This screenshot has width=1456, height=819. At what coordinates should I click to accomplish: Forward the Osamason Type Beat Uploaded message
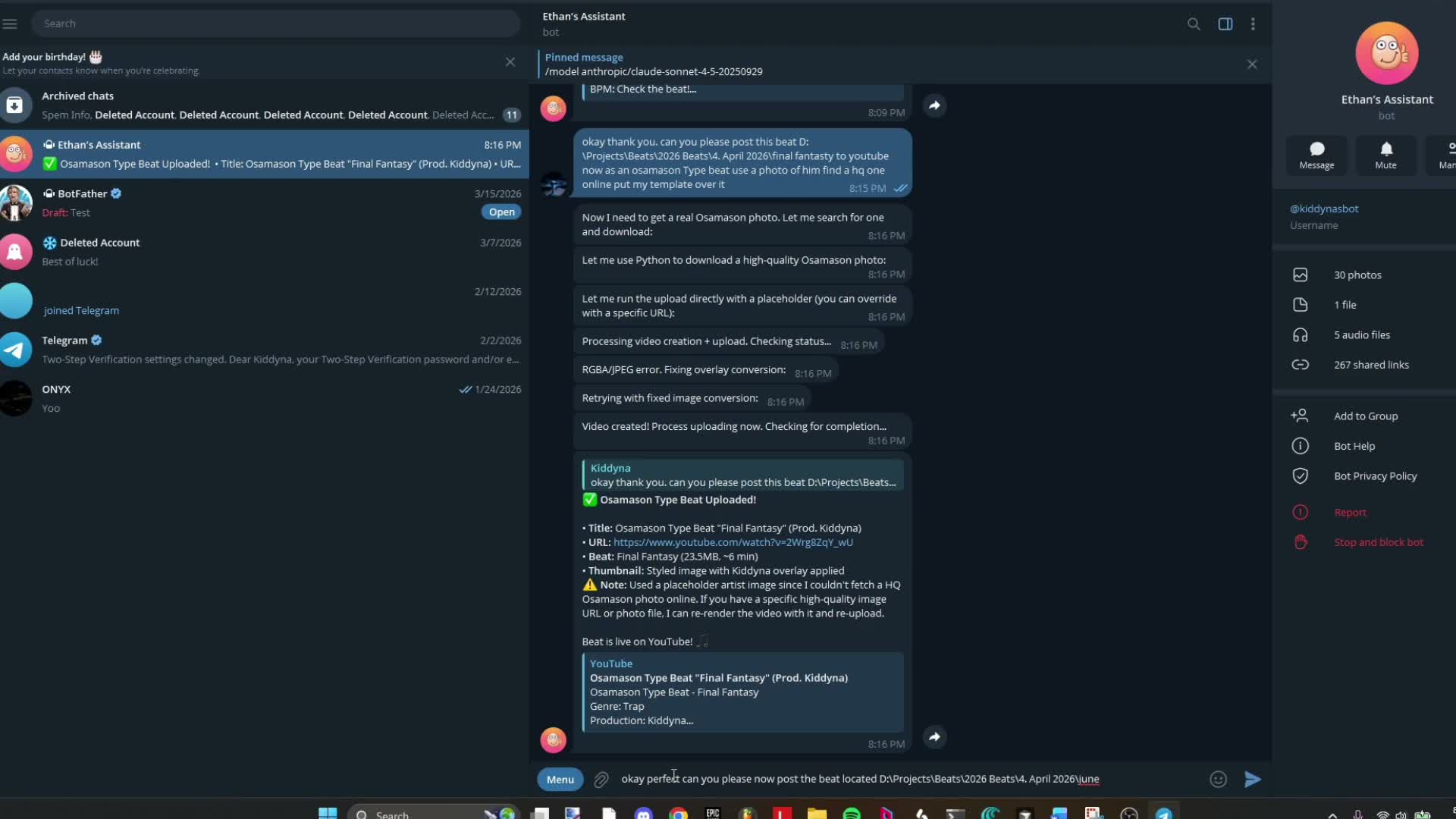[934, 736]
